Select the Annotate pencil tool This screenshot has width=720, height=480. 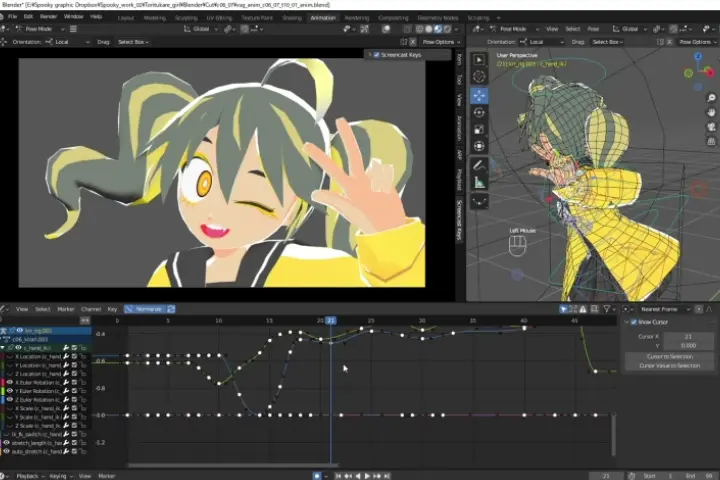tap(479, 165)
